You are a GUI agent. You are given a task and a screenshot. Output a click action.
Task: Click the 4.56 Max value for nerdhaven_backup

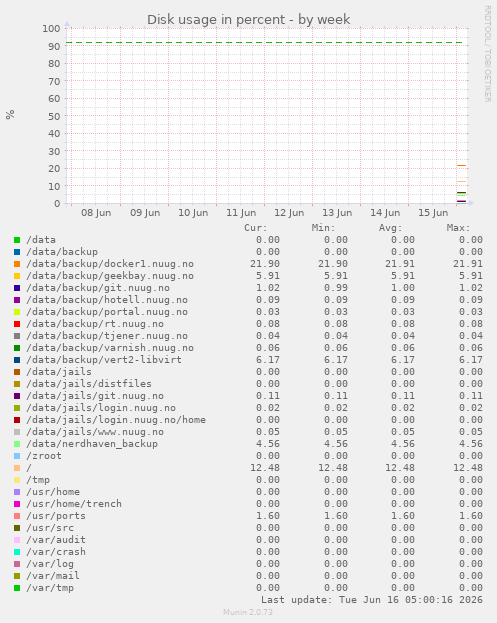[471, 444]
